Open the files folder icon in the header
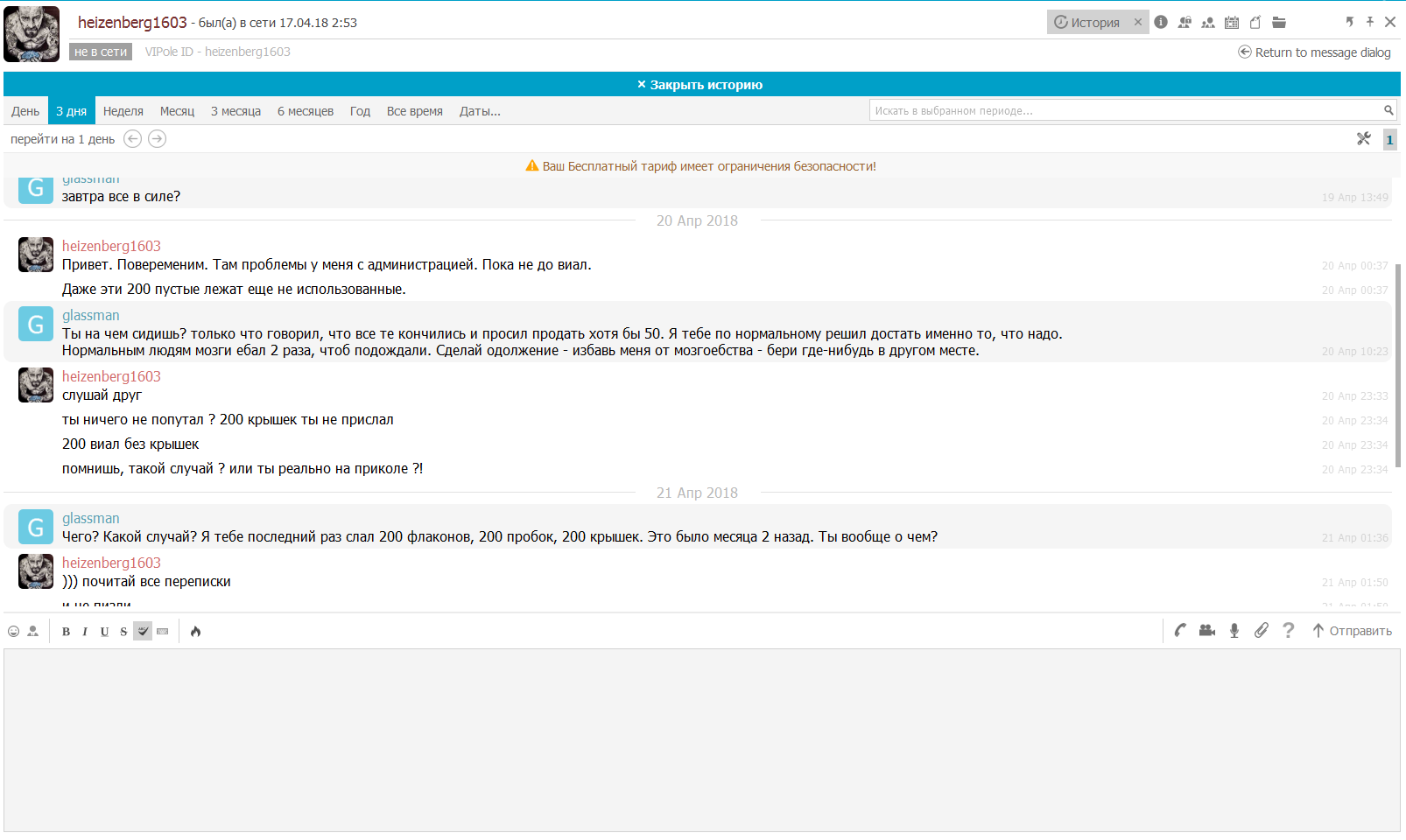The image size is (1406, 840). pos(1279,23)
